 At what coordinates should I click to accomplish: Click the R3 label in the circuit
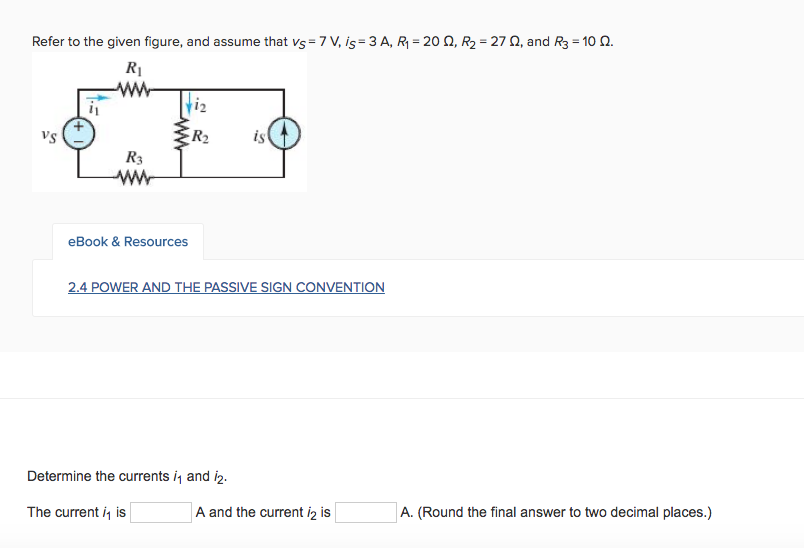[x=133, y=158]
